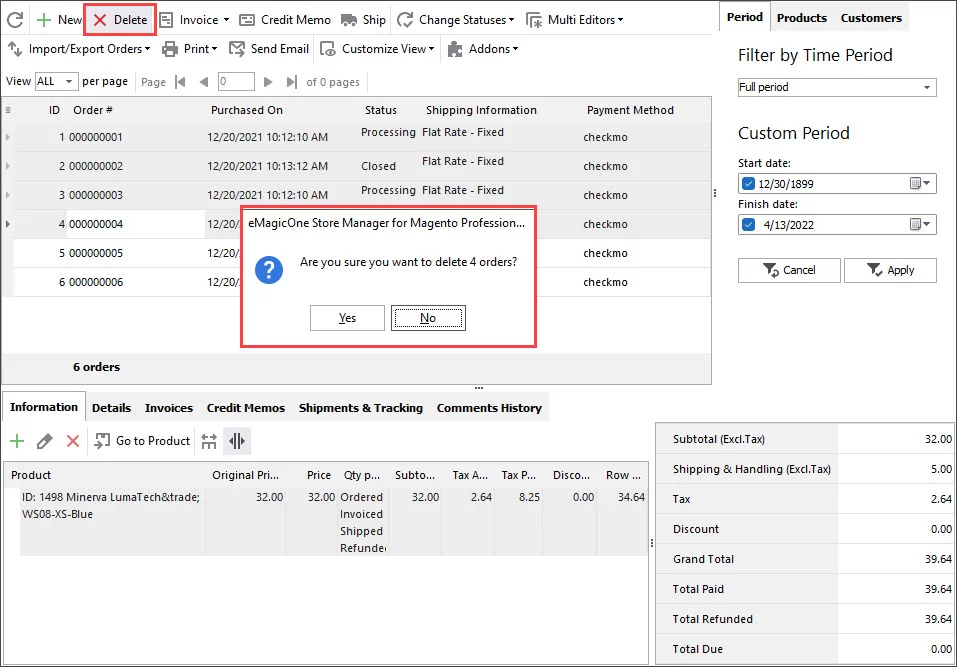957x667 pixels.
Task: Click the fit columns width icon
Action: click(x=209, y=441)
